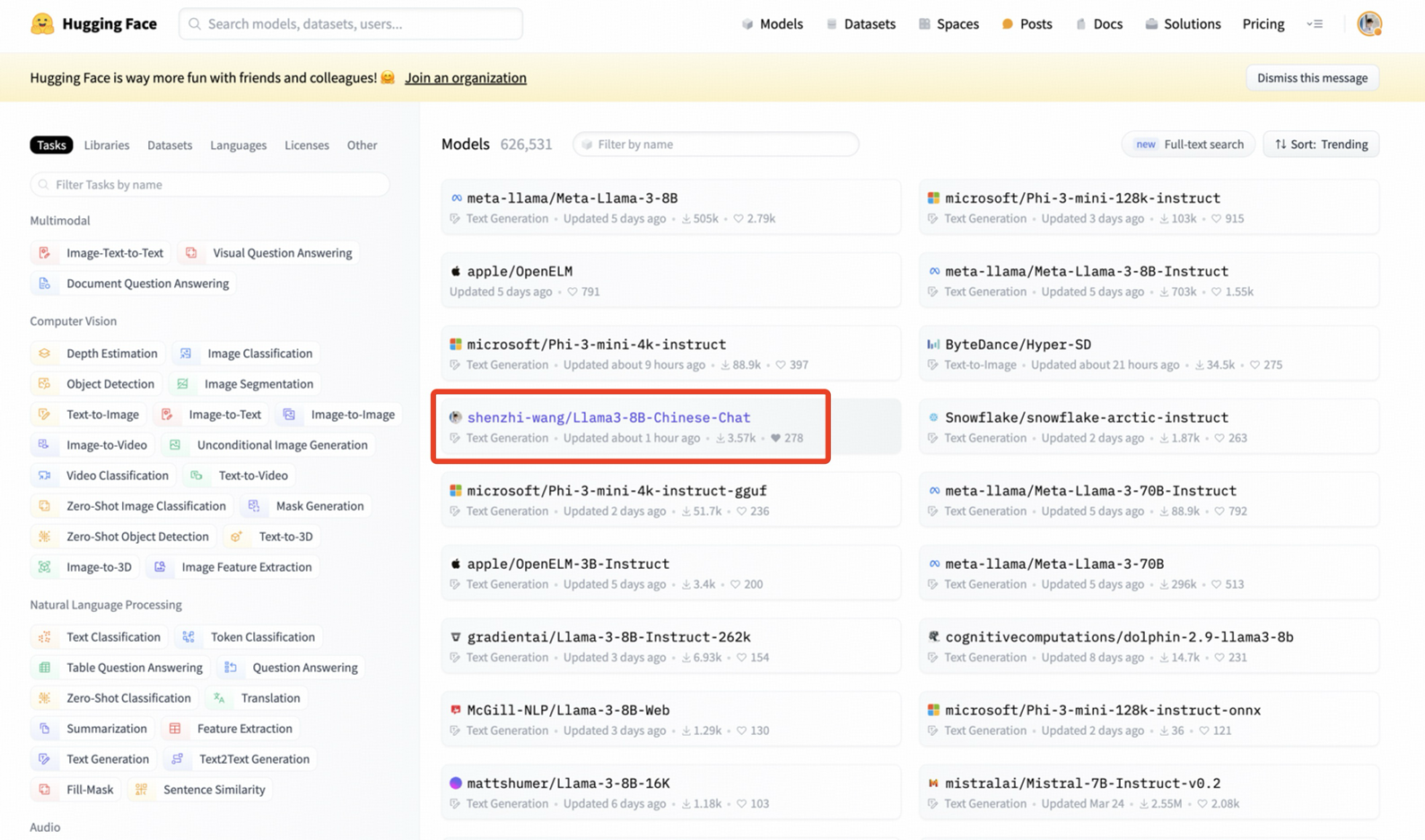
Task: Select the Text Generation task filter
Action: coord(93,759)
